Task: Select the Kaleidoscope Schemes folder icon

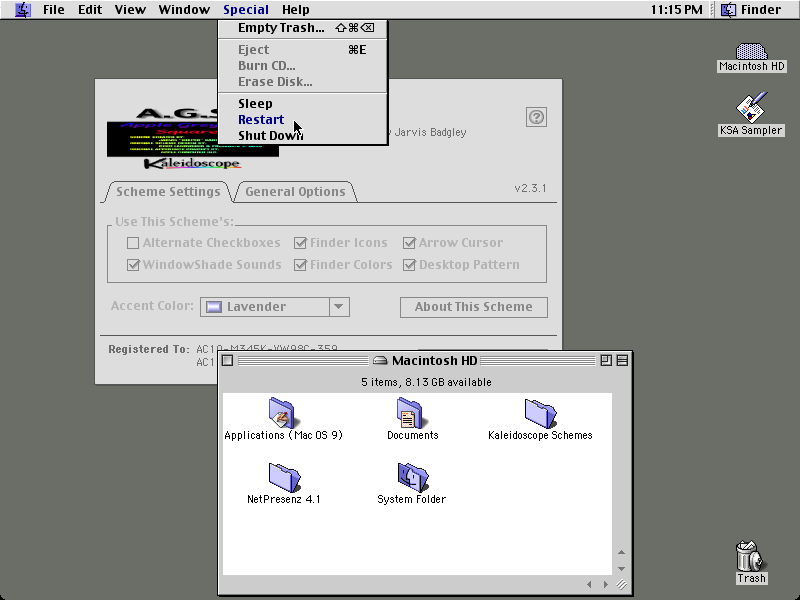Action: (540, 412)
